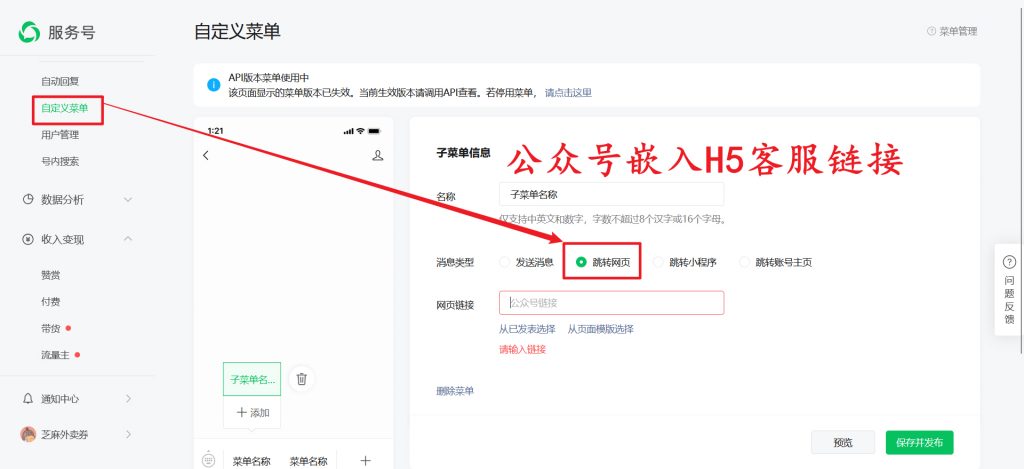Open 用户管理 in sidebar
The height and width of the screenshot is (469, 1024).
(60, 135)
